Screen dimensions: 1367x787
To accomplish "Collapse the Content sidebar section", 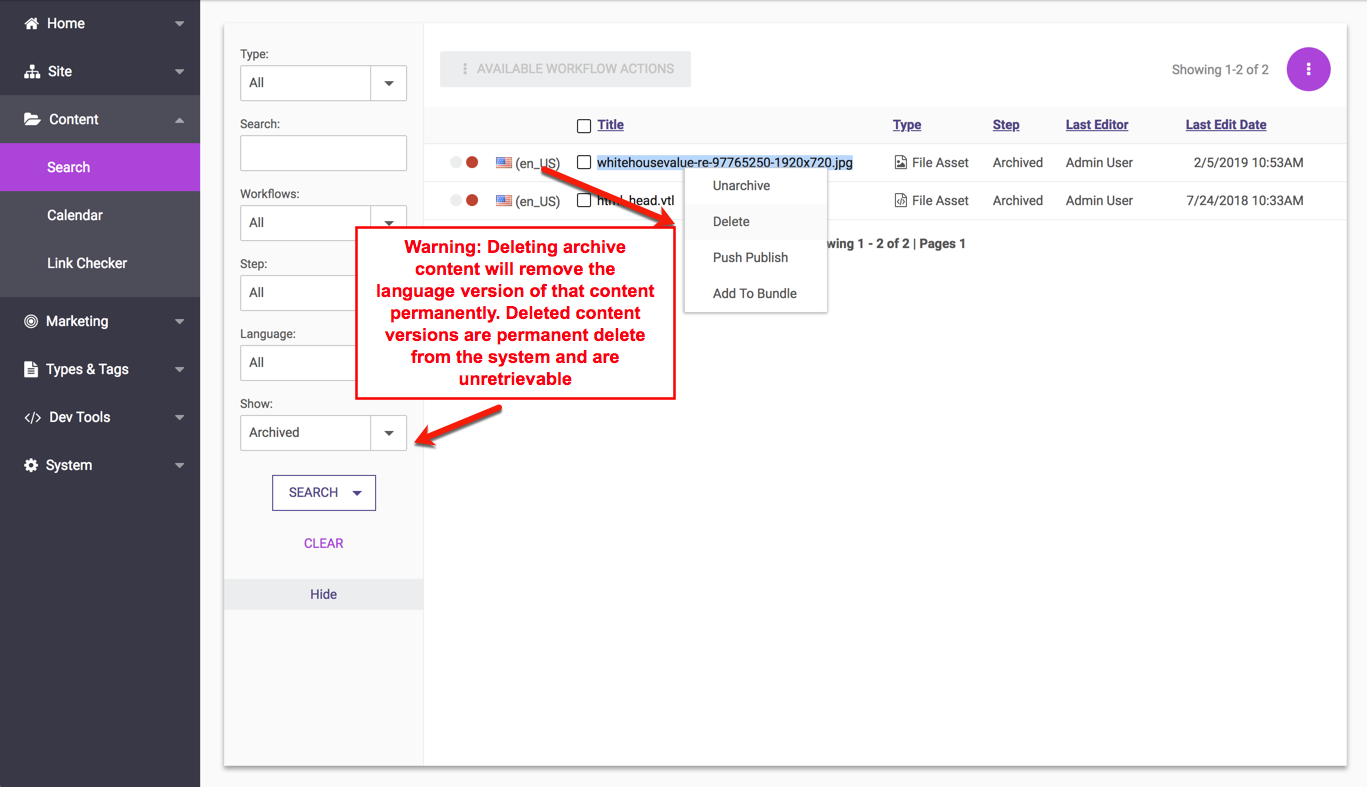I will pyautogui.click(x=179, y=120).
